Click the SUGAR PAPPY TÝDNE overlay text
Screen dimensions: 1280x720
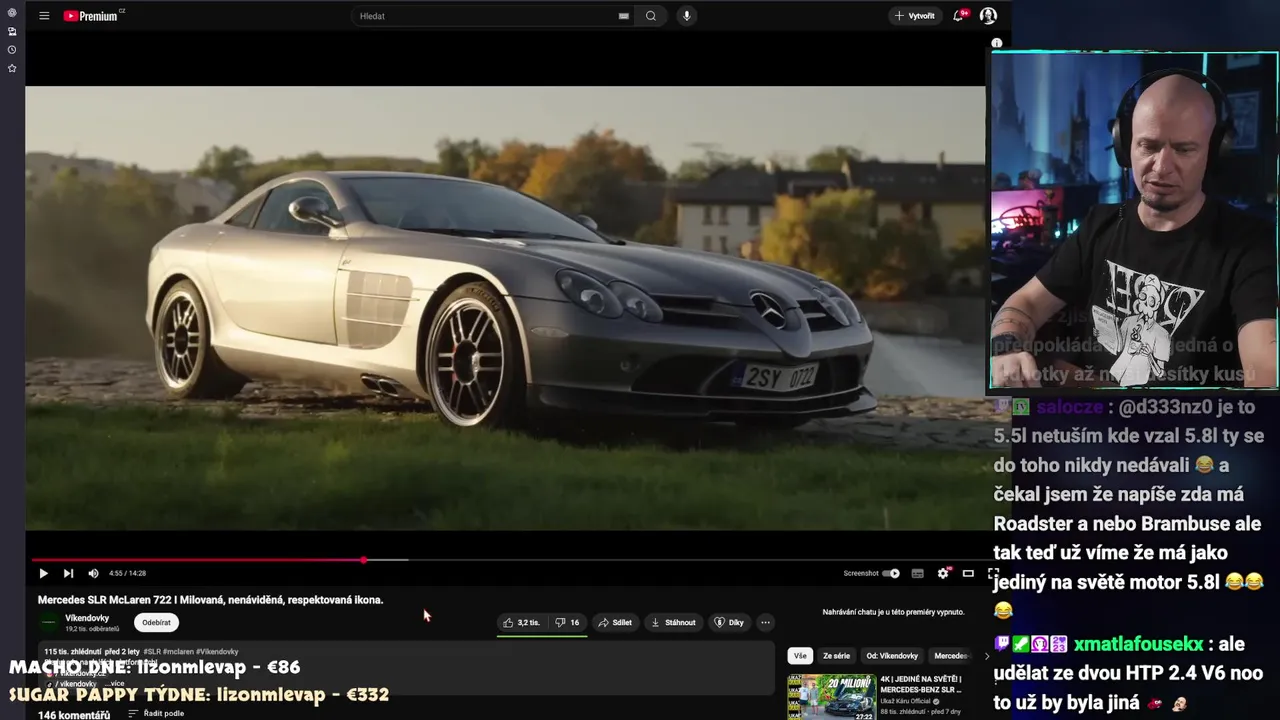(x=199, y=694)
